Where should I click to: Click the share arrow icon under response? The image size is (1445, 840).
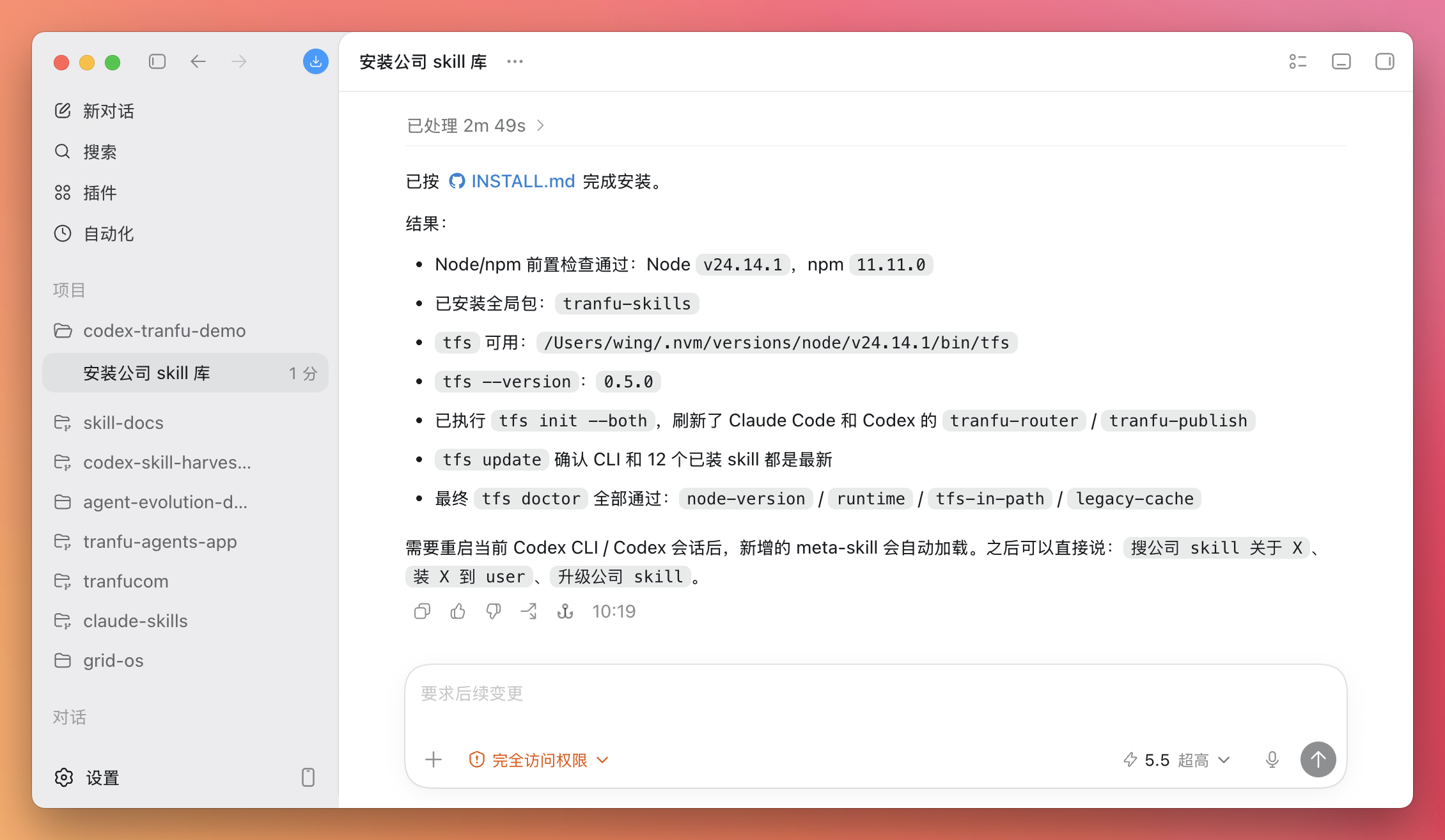pos(529,612)
